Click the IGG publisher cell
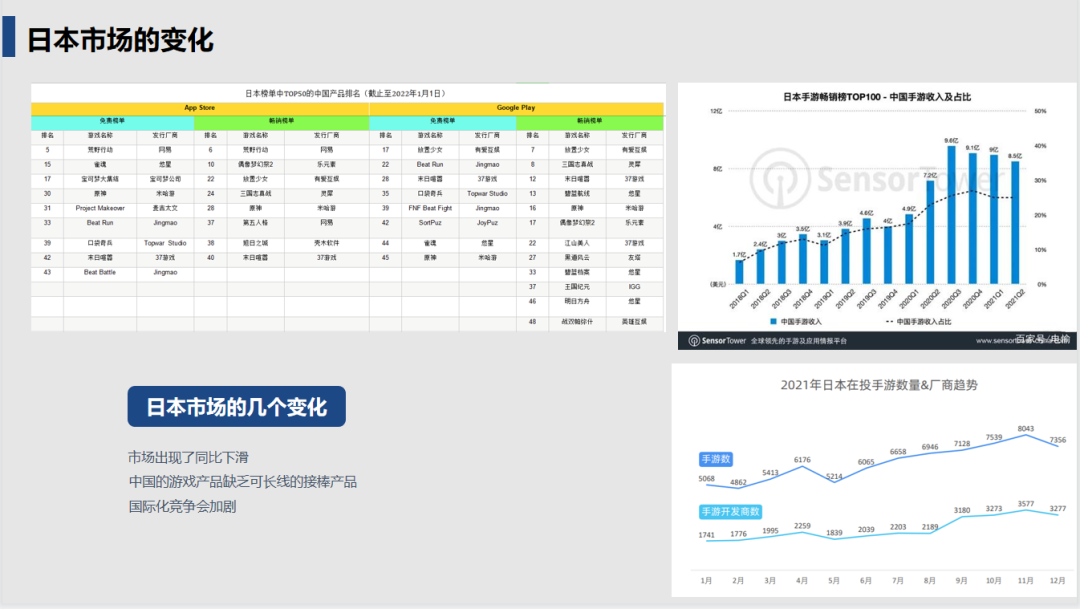Viewport: 1080px width, 609px height. 634,287
